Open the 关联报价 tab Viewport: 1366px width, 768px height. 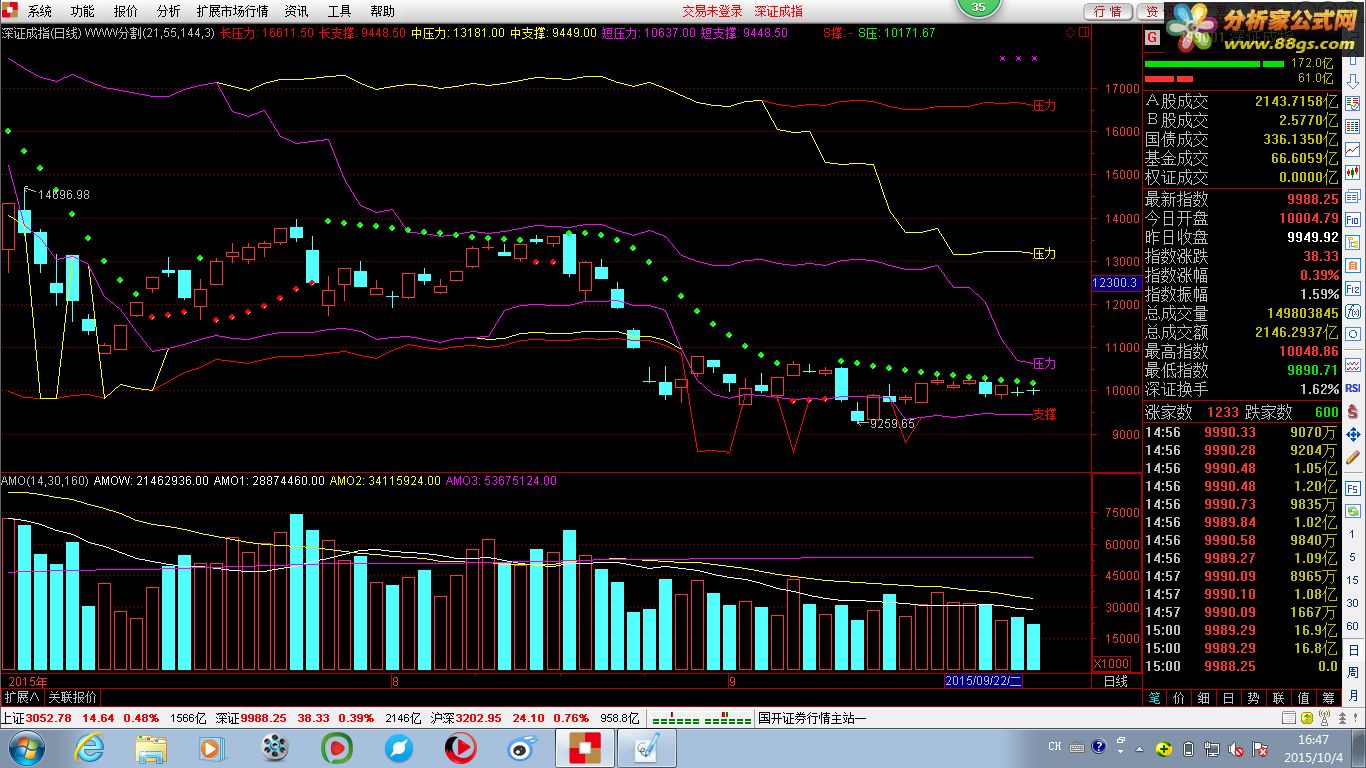pos(72,697)
